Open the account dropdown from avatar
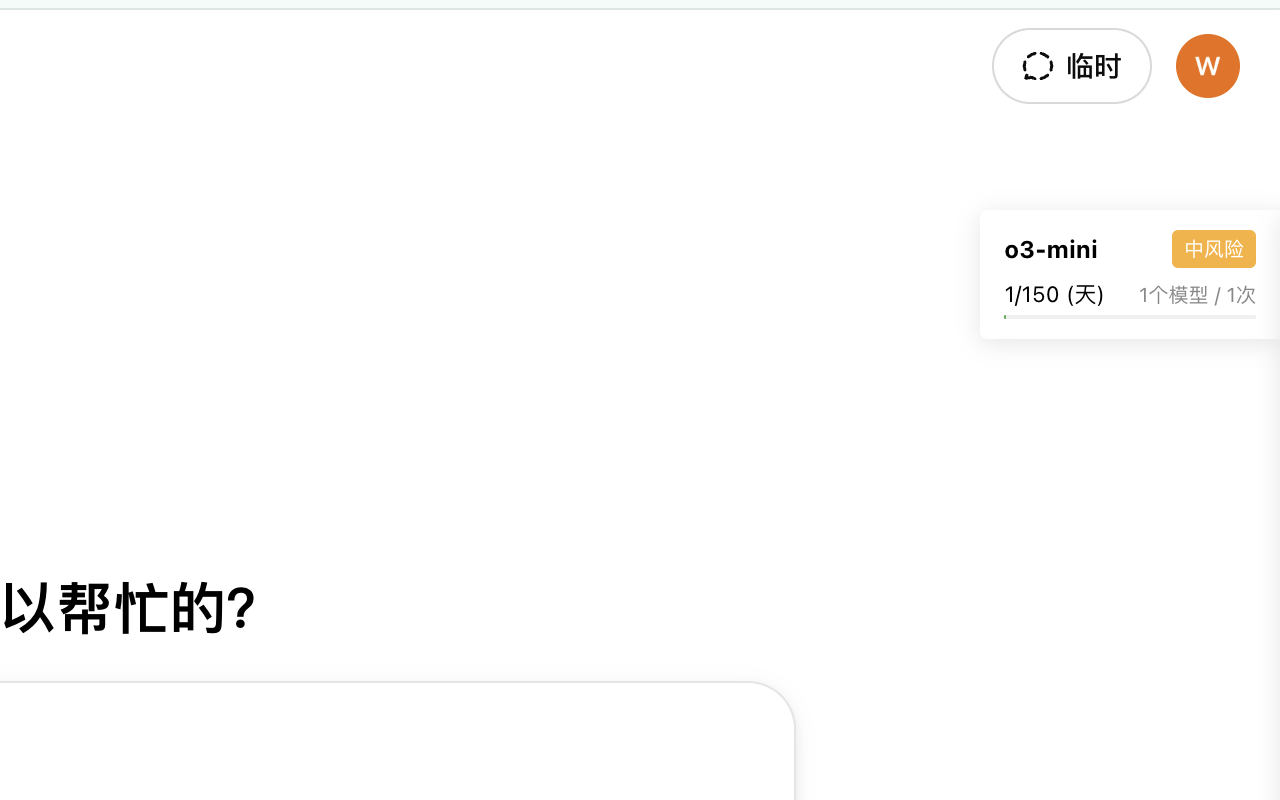Screen dimensions: 1280x800 point(1207,65)
